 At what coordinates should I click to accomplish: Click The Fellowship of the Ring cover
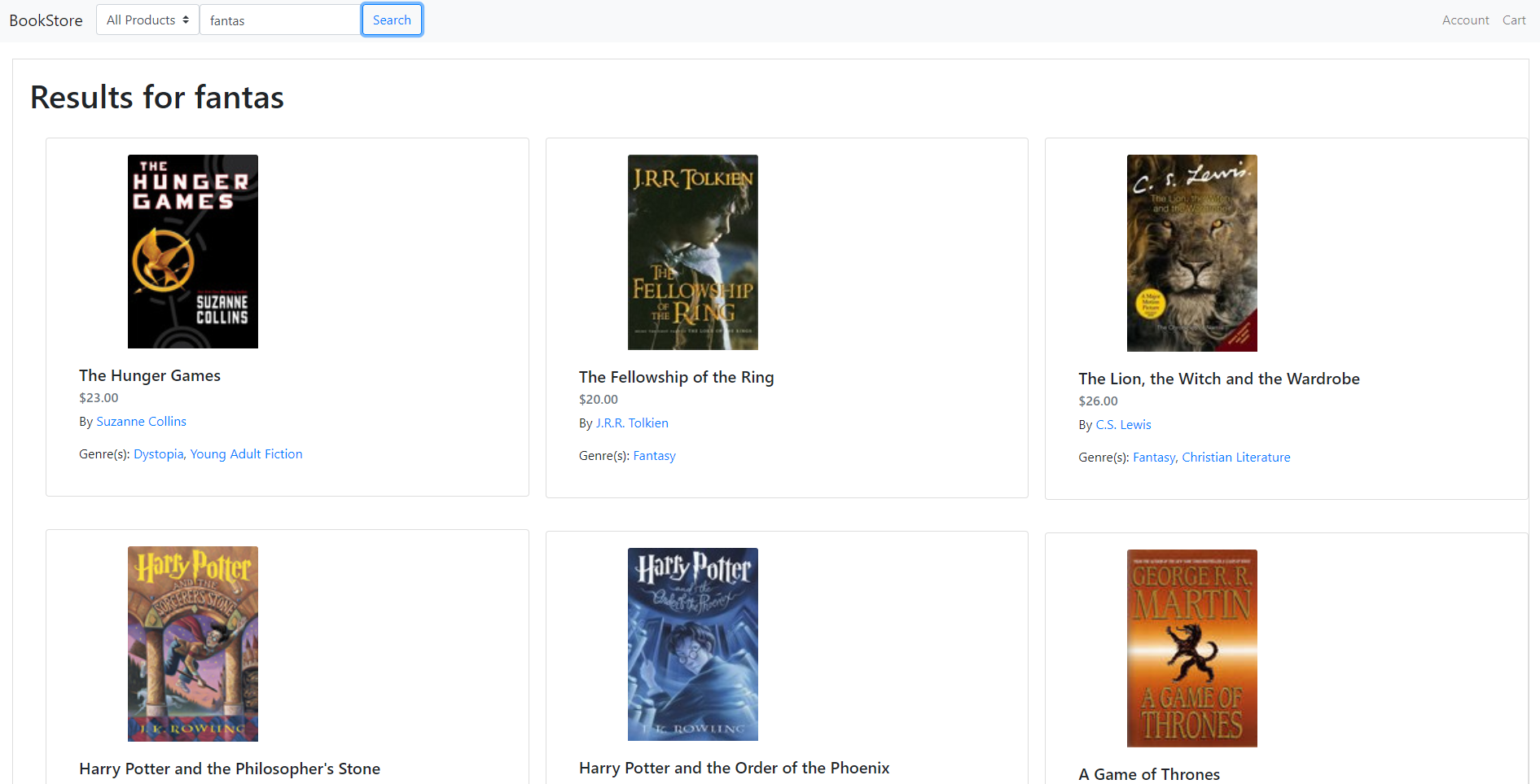[692, 252]
